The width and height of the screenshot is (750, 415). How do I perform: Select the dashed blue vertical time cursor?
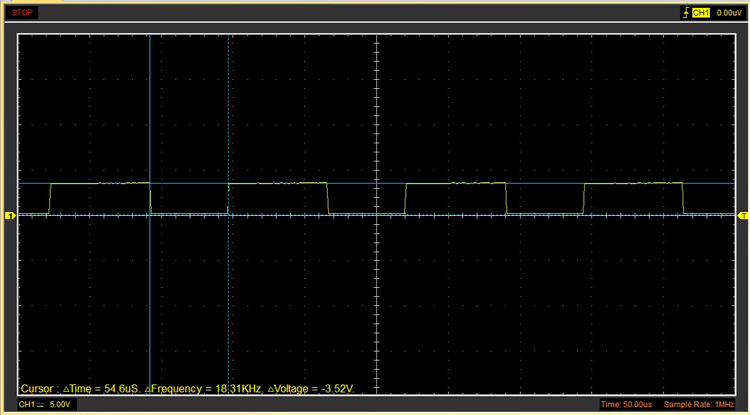229,214
